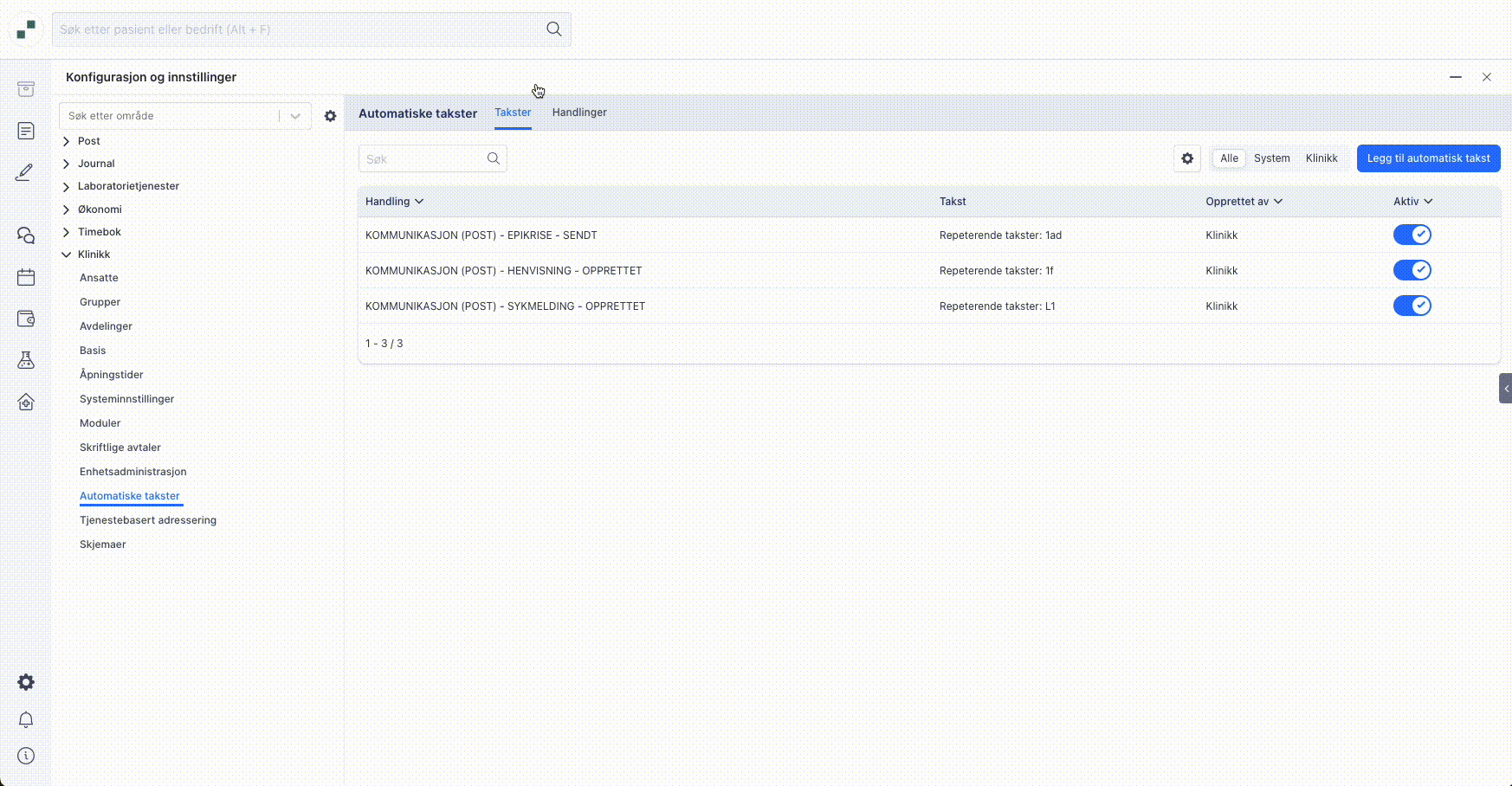Sort by Aktiv column header
The image size is (1512, 786).
click(x=1412, y=202)
